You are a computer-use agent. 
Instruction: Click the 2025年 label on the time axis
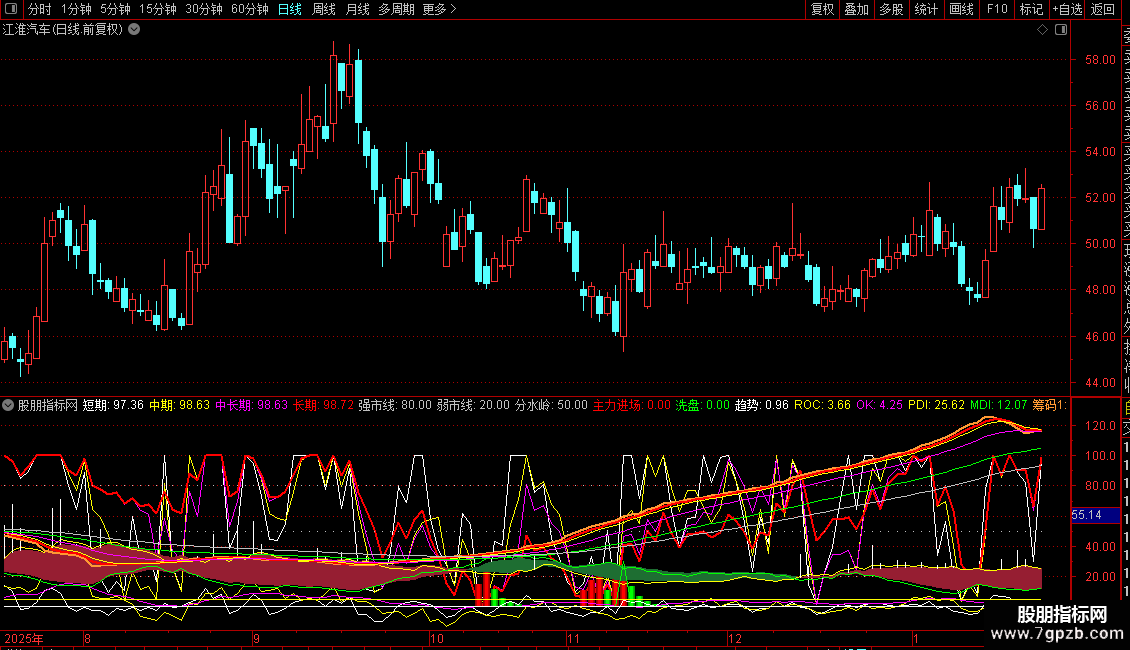pos(23,638)
